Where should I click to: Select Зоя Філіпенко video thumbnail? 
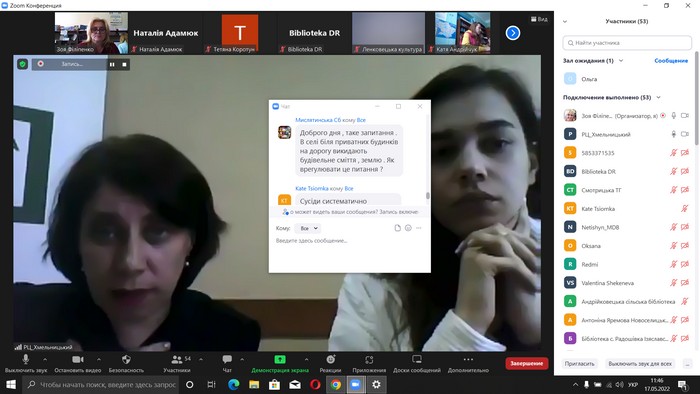91,33
